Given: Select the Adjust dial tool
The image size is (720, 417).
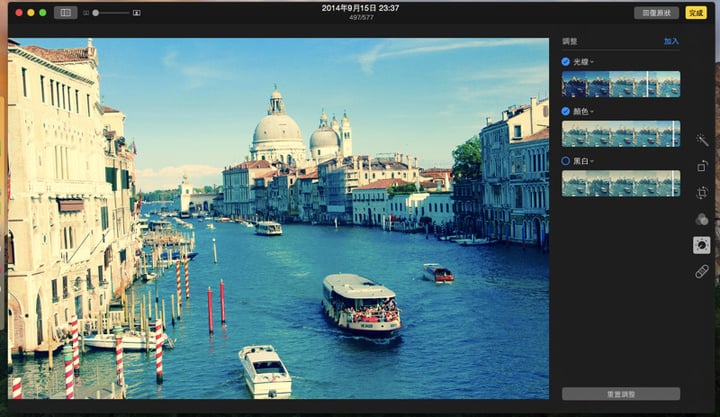Looking at the screenshot, I should coord(701,245).
